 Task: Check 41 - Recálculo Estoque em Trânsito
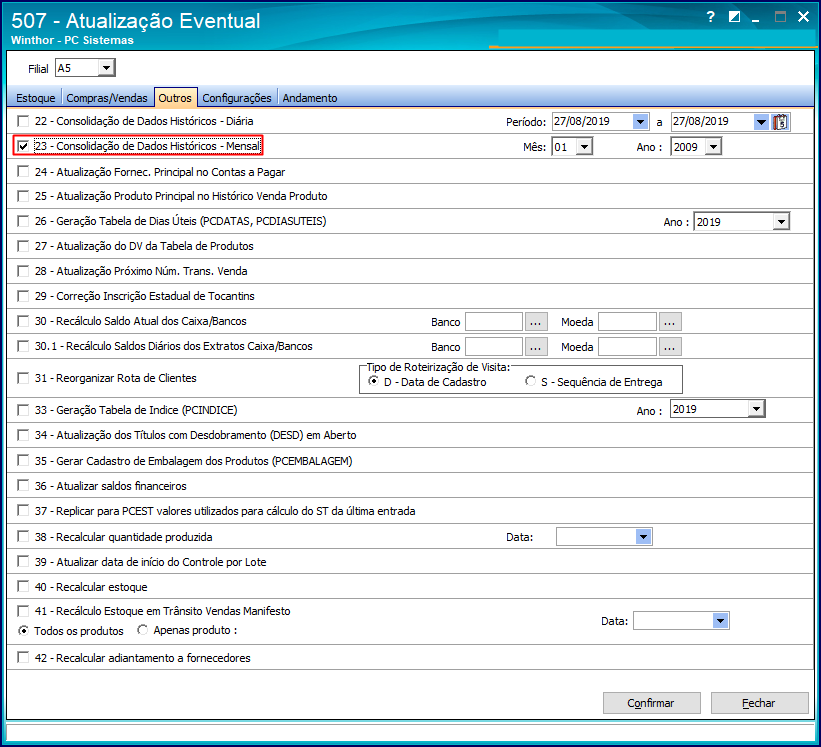pyautogui.click(x=23, y=611)
